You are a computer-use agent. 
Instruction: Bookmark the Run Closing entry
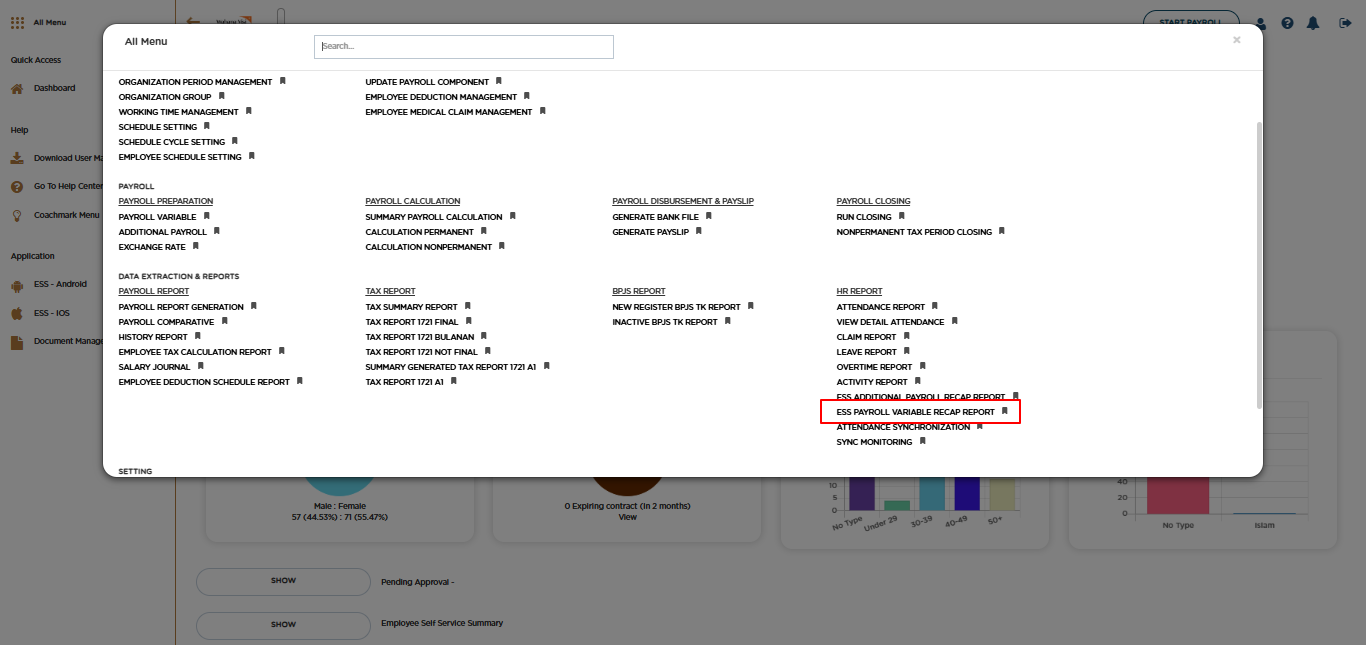click(x=902, y=216)
